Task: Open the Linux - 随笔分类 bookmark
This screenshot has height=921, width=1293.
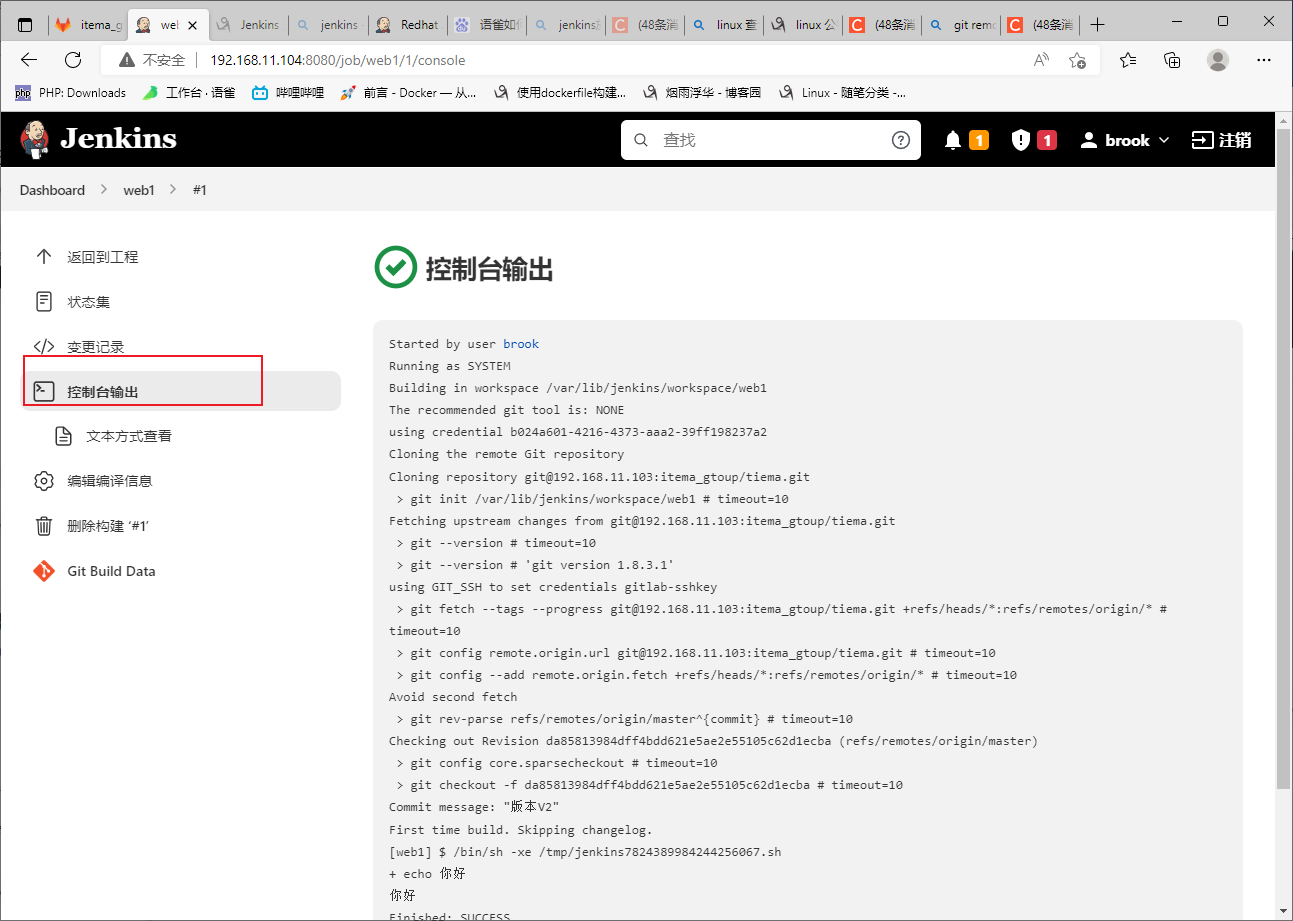Action: (842, 93)
